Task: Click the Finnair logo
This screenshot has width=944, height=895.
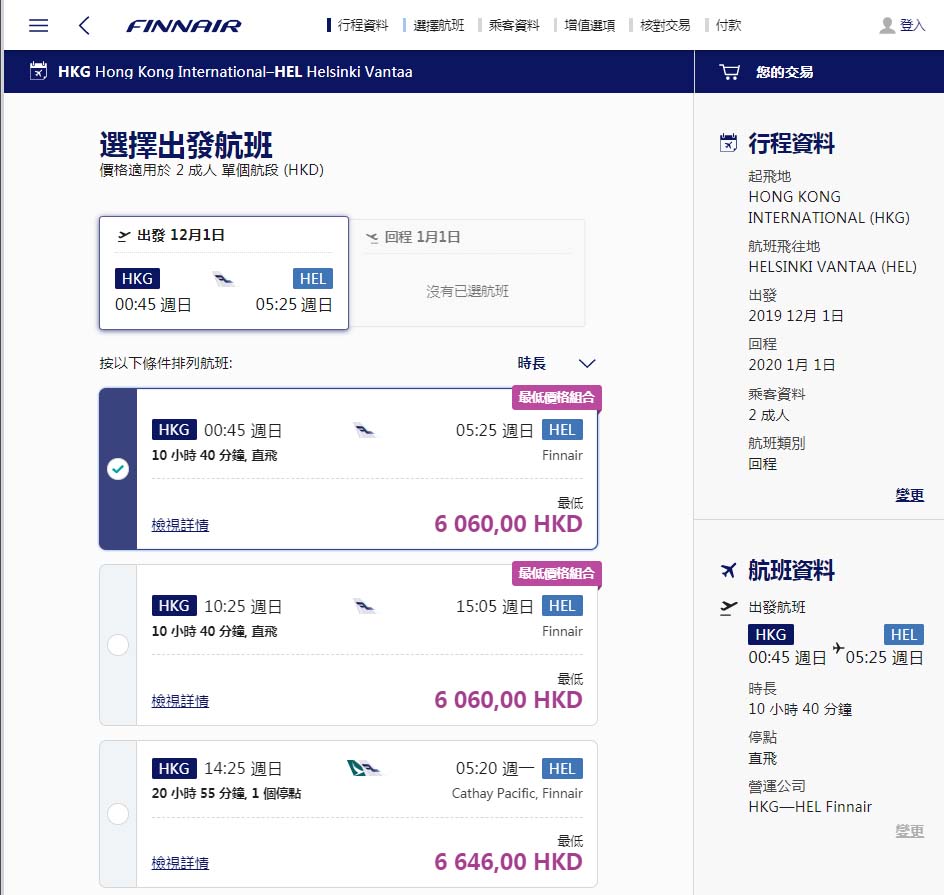Action: [x=184, y=26]
